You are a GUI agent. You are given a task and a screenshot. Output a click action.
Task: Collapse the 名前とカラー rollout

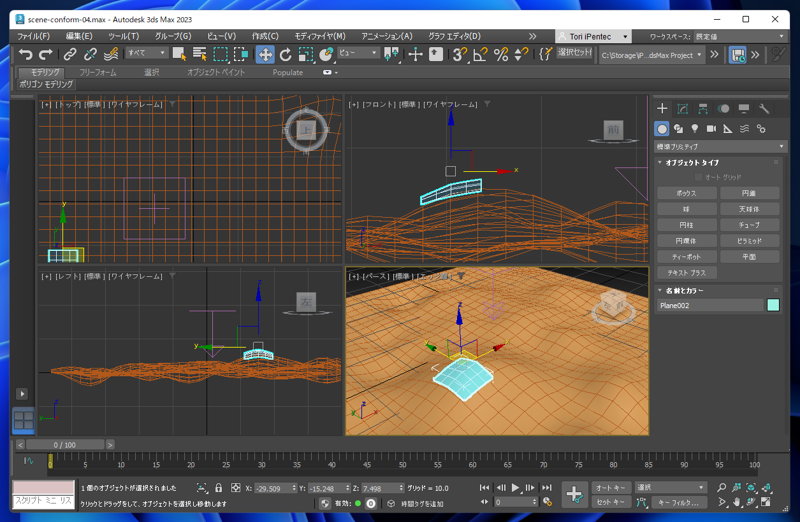pos(684,290)
